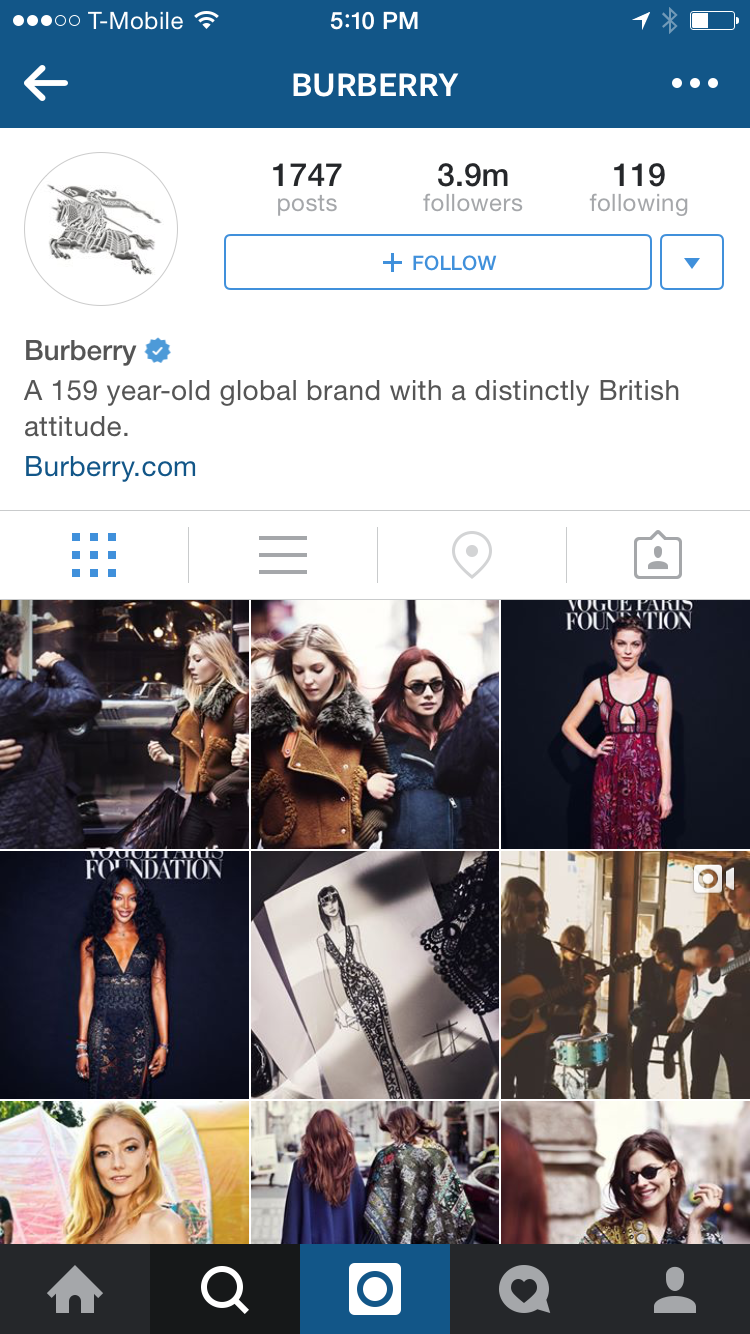Show the photo map location tab

coord(472,555)
